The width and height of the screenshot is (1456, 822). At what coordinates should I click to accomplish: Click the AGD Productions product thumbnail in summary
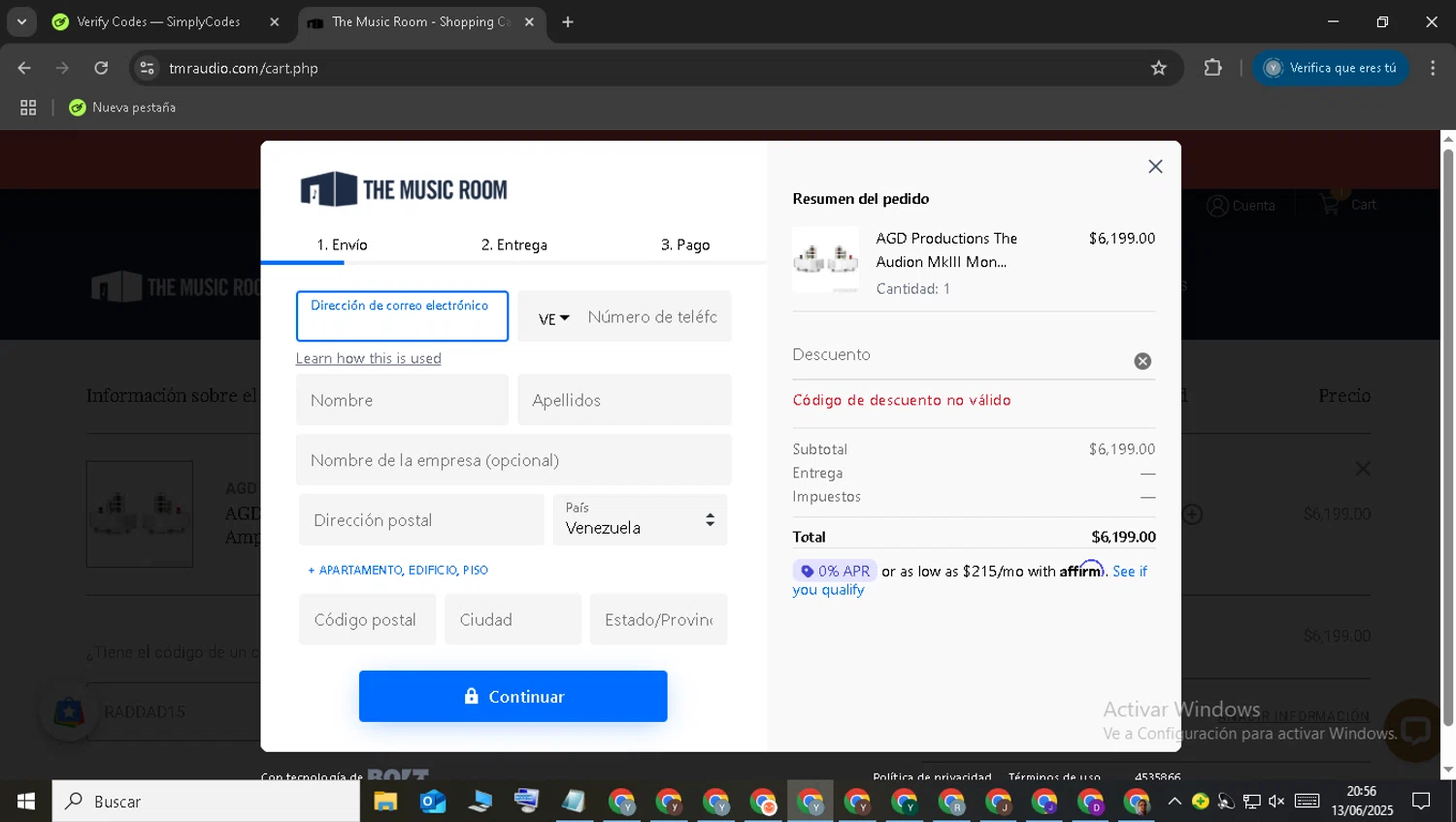(826, 260)
